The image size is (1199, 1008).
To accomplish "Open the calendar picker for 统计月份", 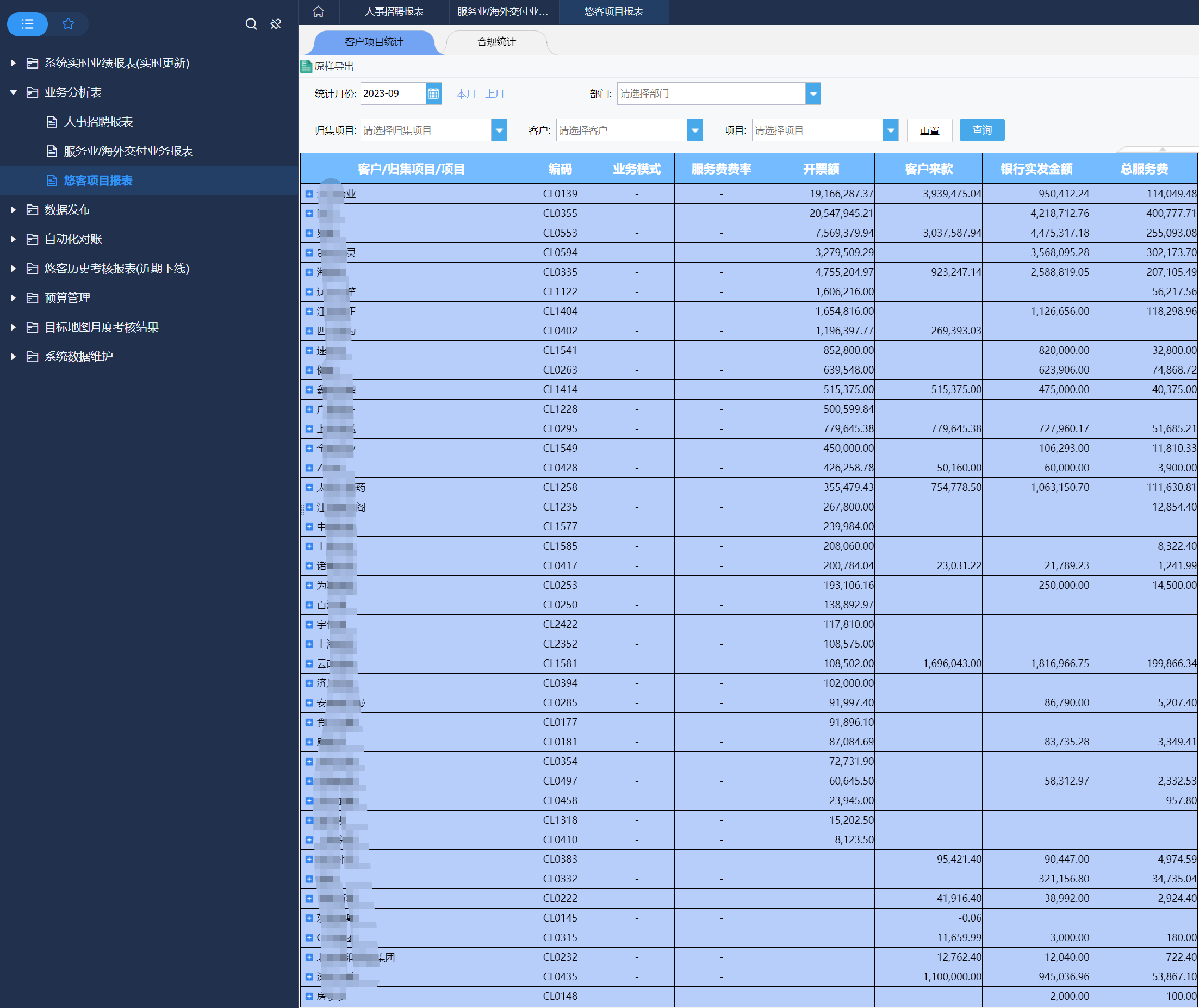I will pyautogui.click(x=434, y=94).
